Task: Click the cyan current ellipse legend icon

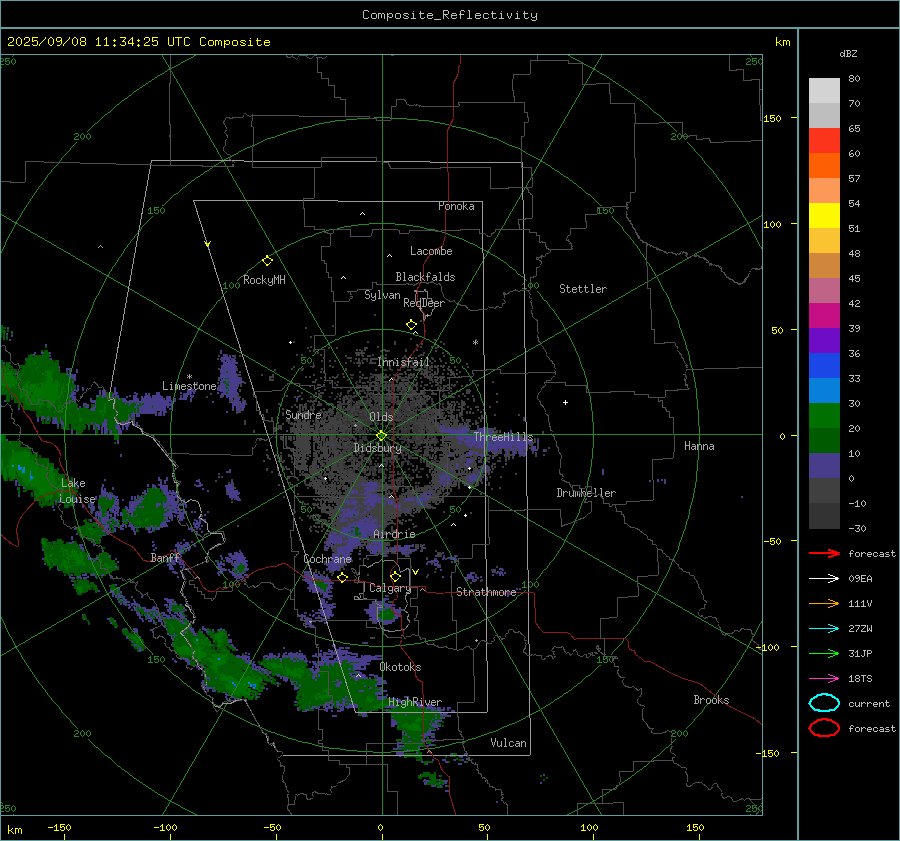Action: tap(824, 703)
